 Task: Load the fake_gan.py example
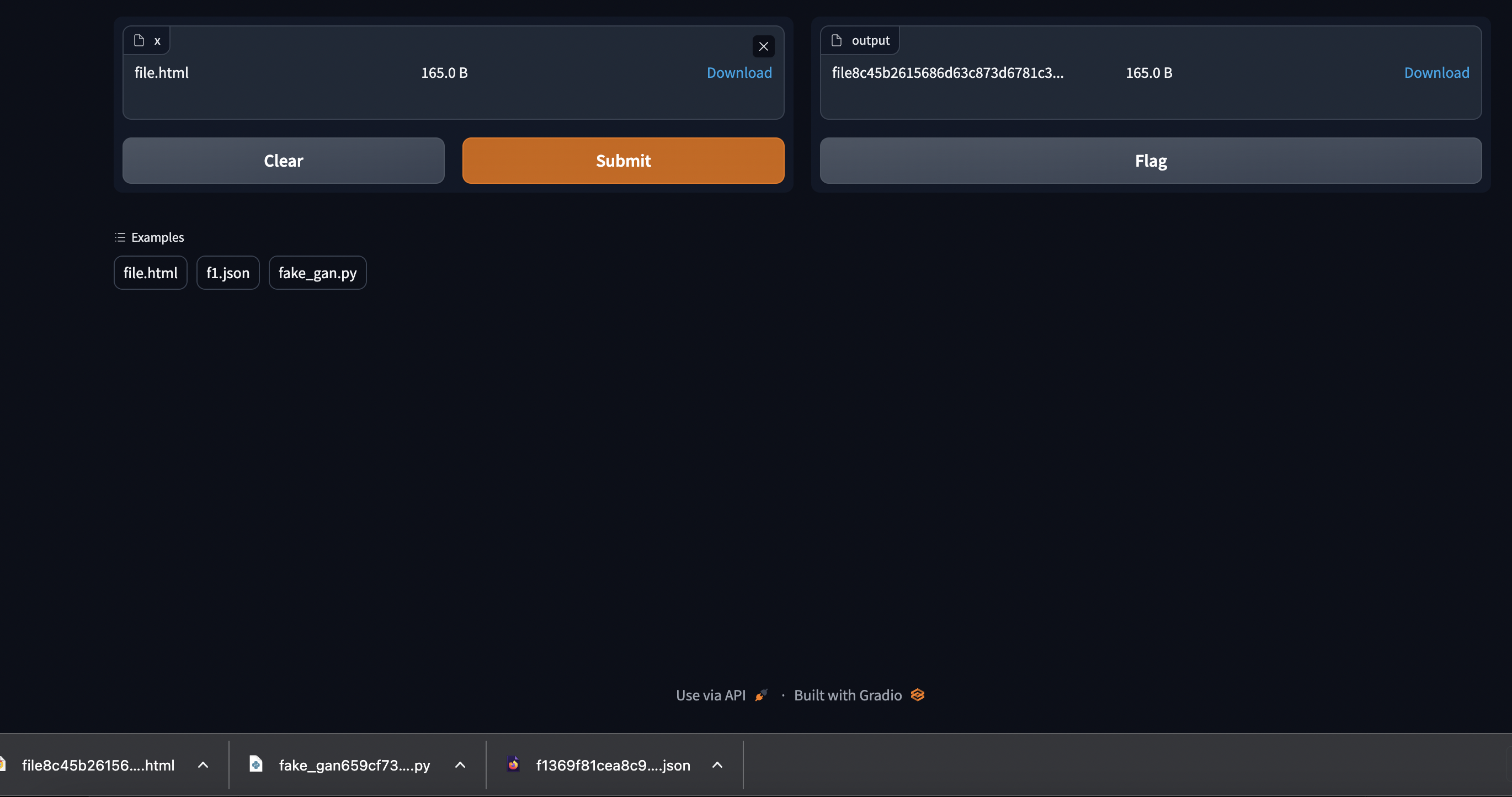pos(317,272)
